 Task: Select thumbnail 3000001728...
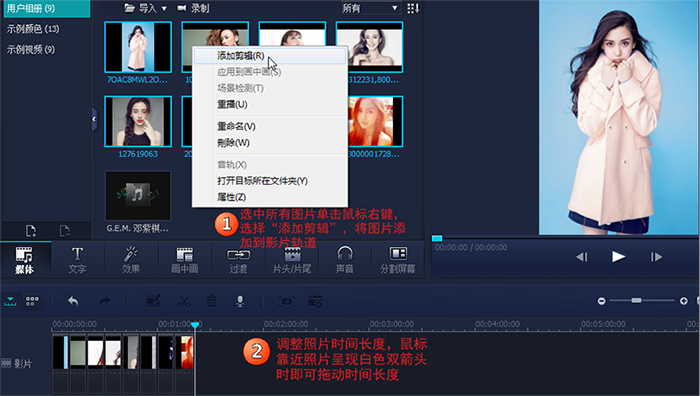point(375,121)
